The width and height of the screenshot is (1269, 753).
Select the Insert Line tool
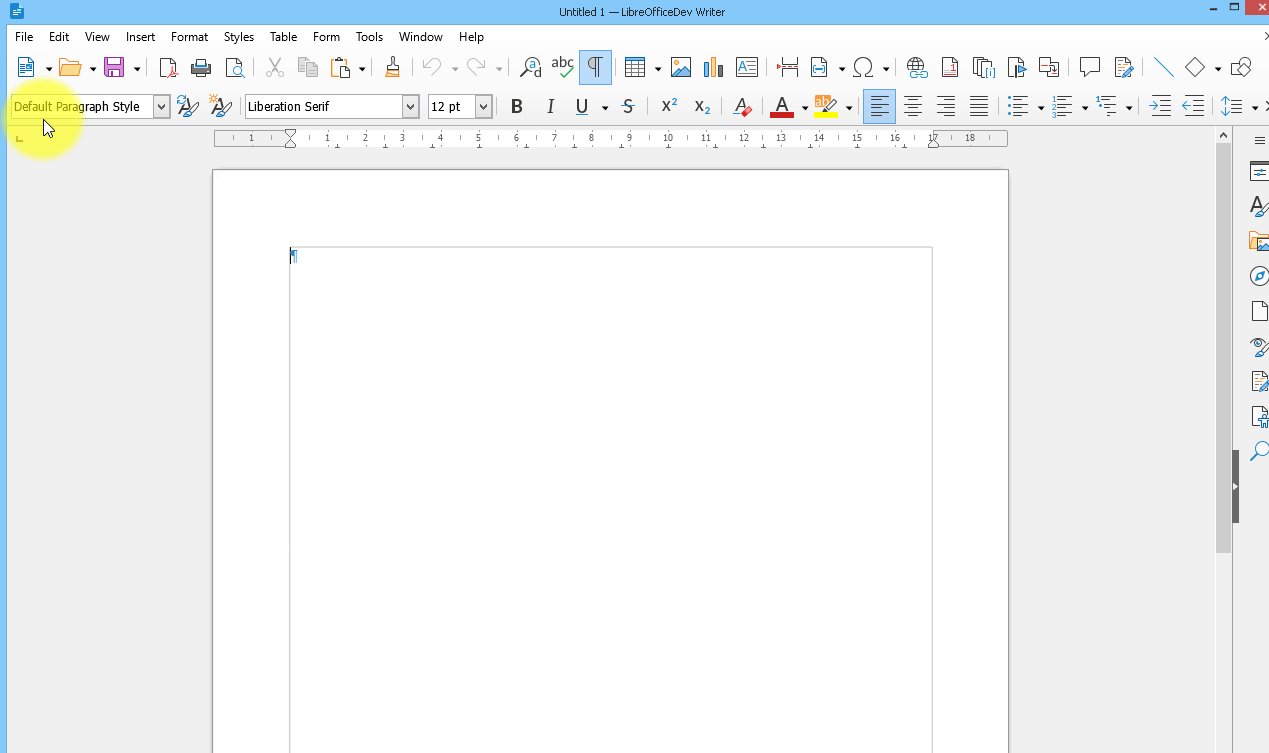pos(1163,68)
